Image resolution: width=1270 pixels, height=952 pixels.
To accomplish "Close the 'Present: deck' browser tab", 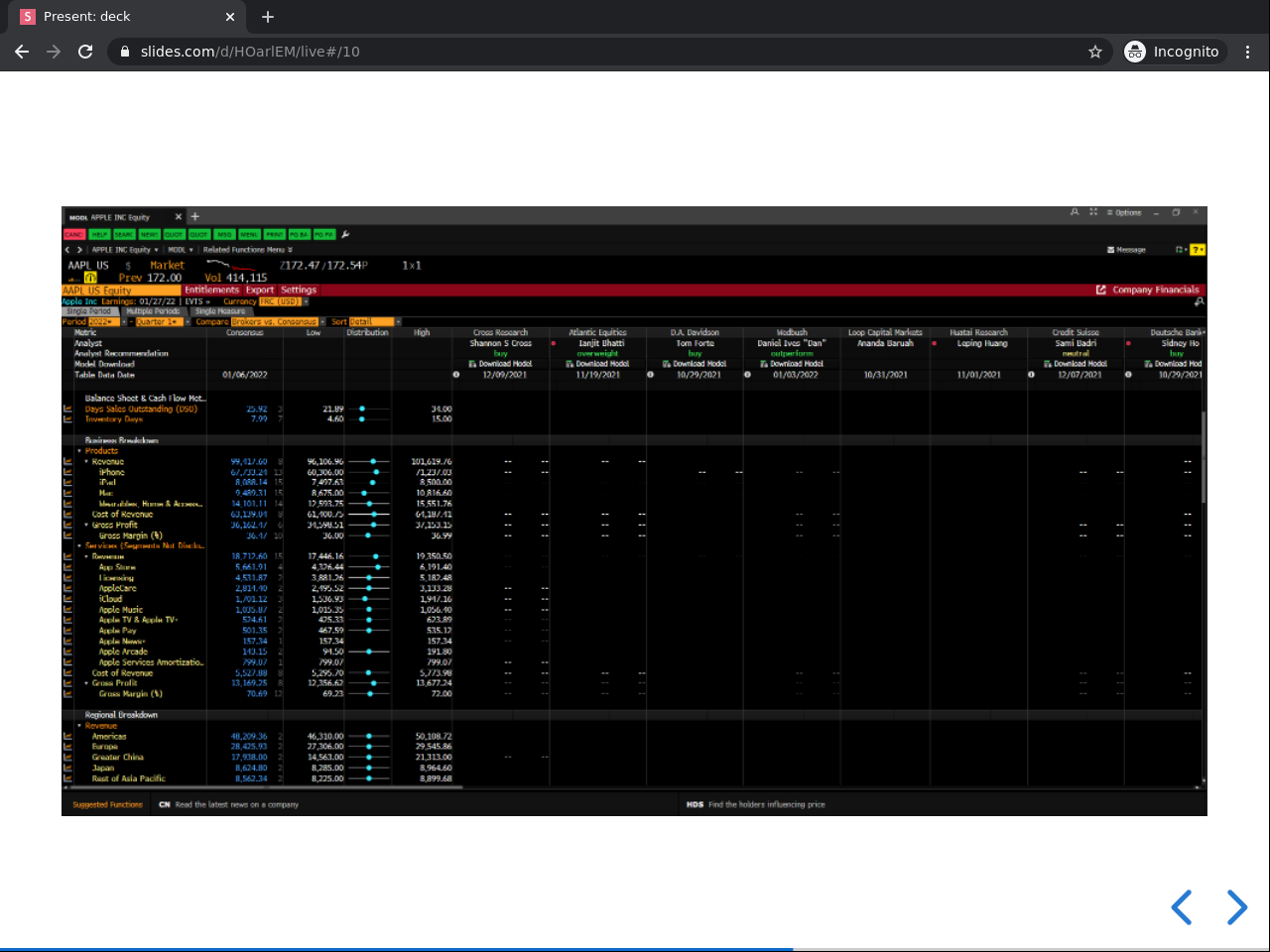I will [x=230, y=17].
